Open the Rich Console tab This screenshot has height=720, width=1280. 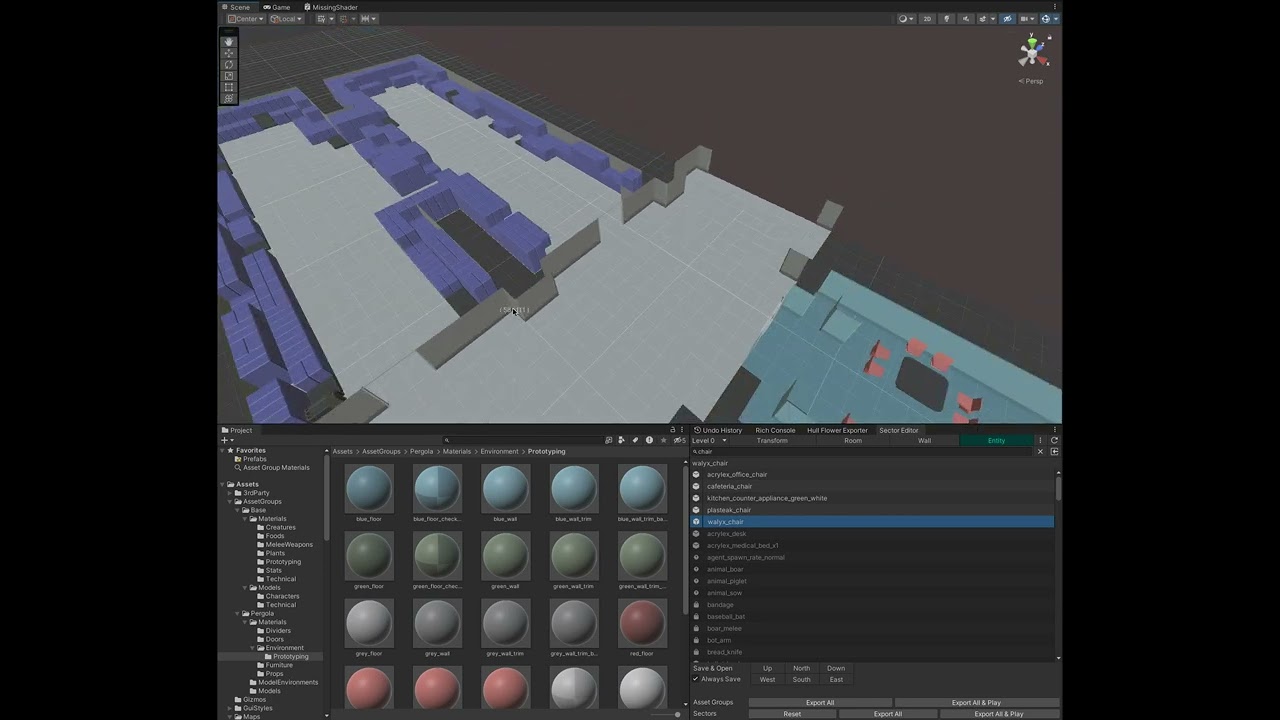coord(775,430)
